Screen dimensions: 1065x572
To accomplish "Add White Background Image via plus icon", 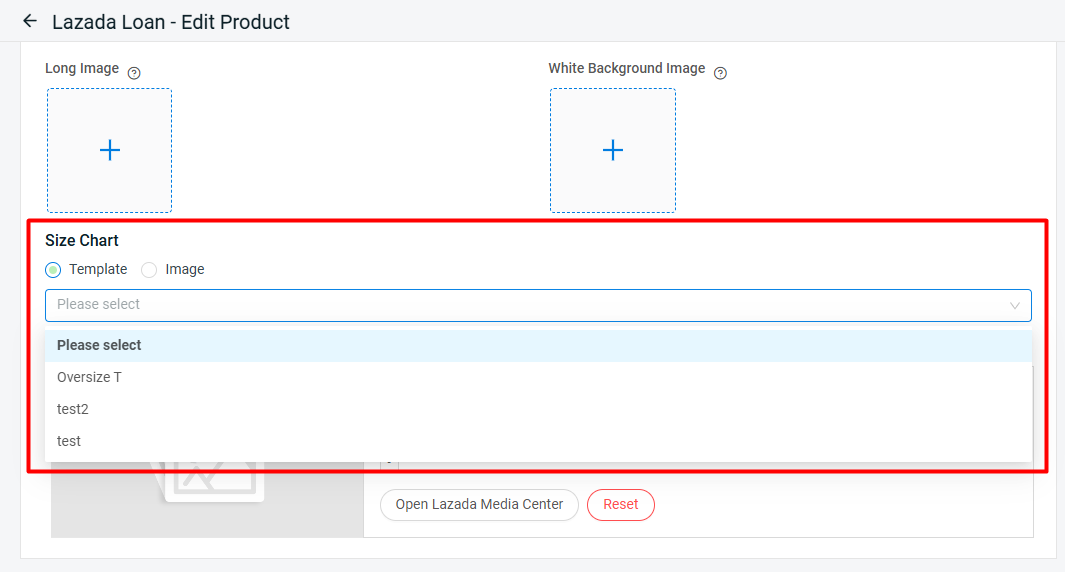I will [613, 150].
